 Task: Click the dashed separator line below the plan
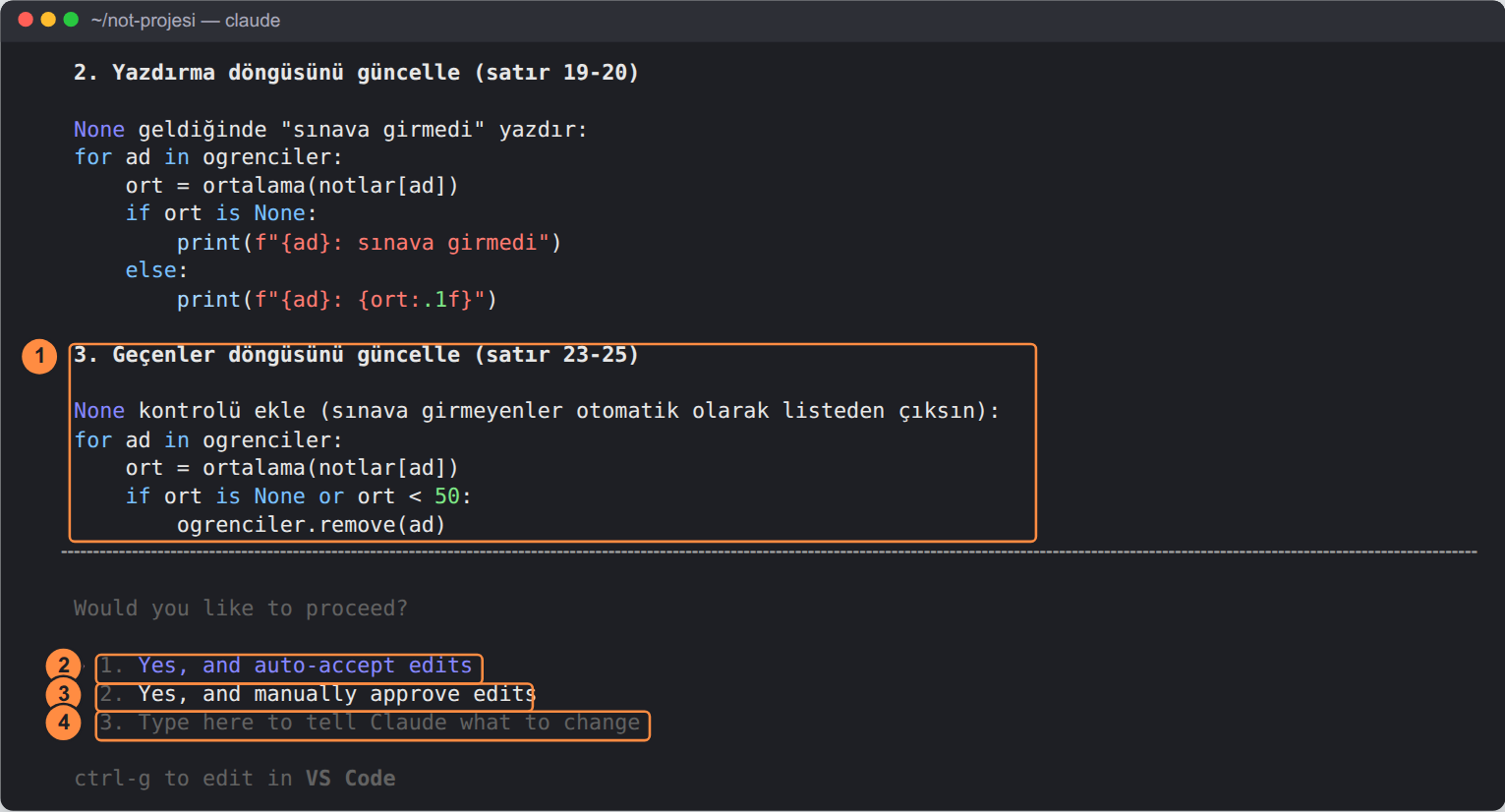tap(769, 552)
